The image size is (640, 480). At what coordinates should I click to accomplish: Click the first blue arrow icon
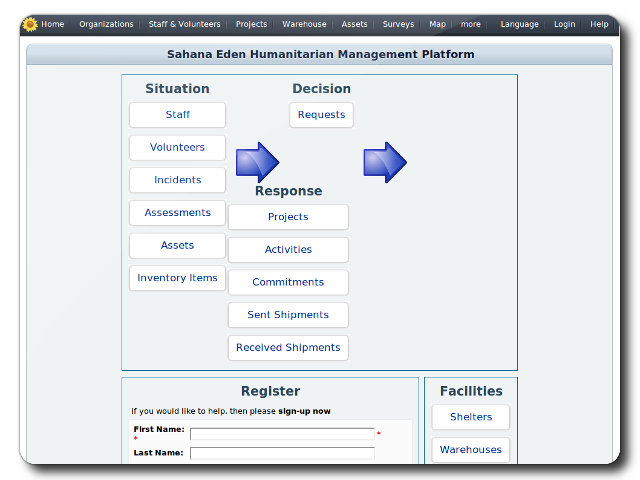(x=257, y=162)
